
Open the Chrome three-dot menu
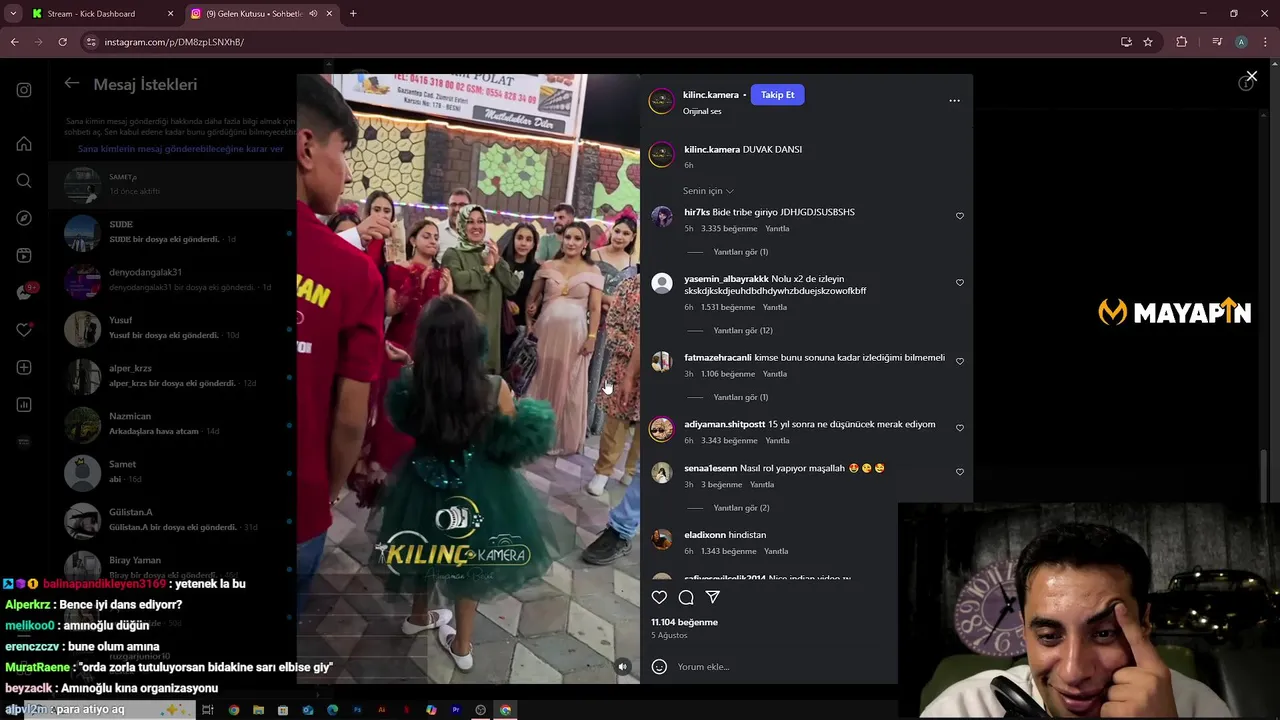tap(1265, 42)
